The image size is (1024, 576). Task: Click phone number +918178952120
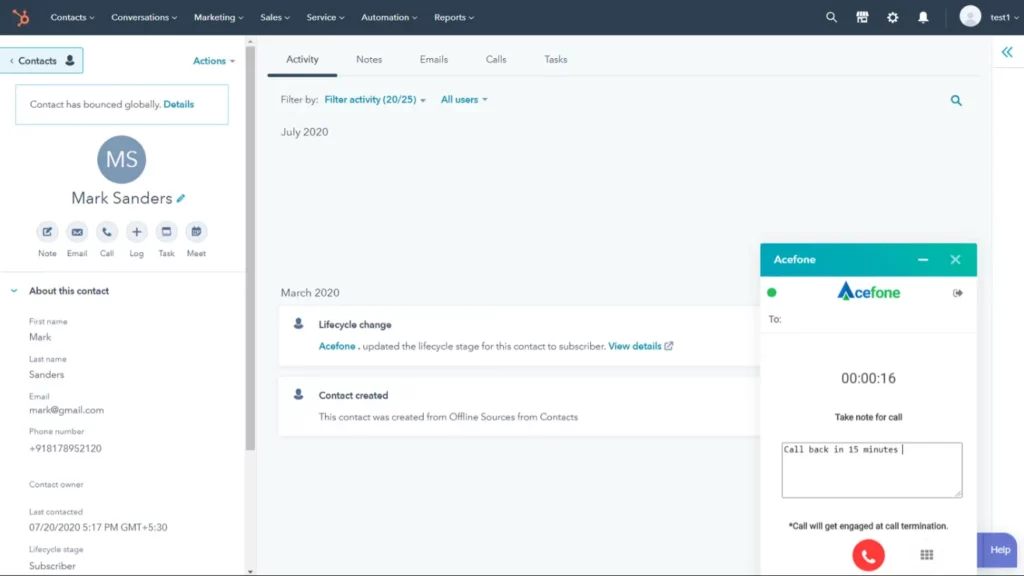[65, 449]
